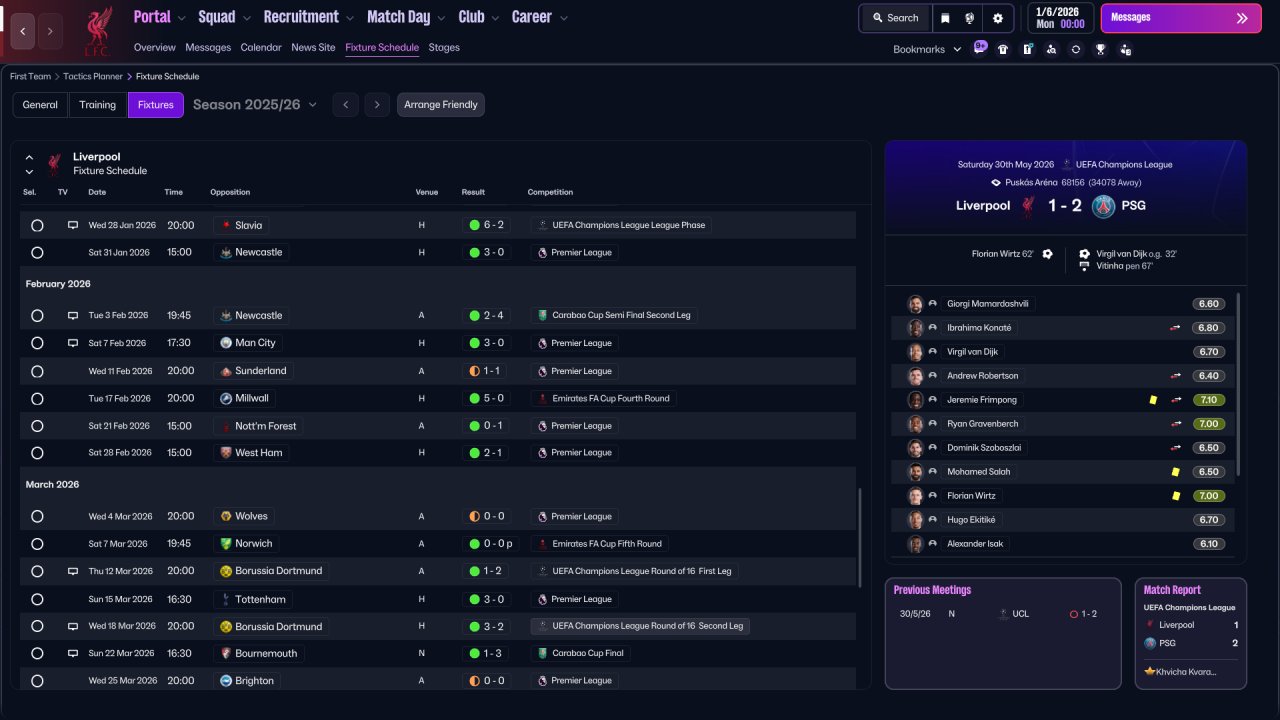Select the Slavia fixture radio button

coord(37,226)
